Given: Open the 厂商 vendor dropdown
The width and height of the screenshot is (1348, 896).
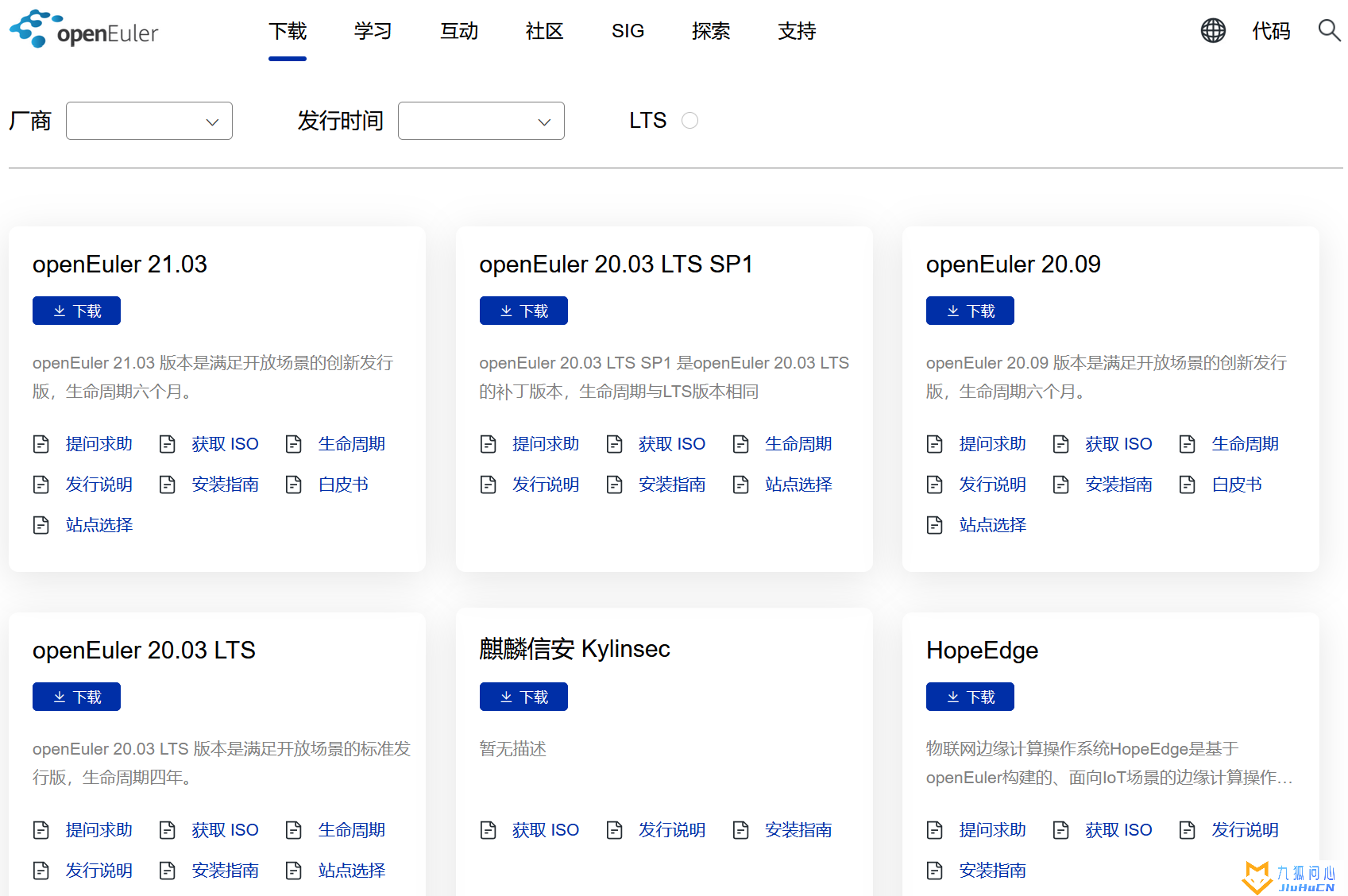Looking at the screenshot, I should pyautogui.click(x=149, y=121).
